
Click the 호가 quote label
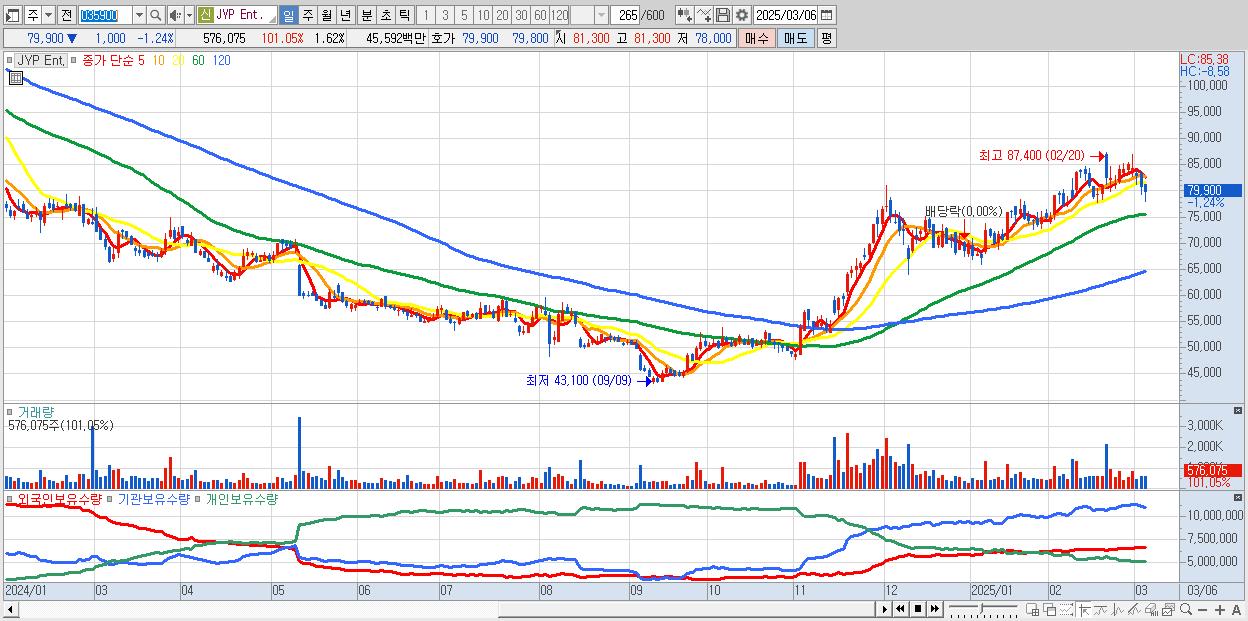coord(442,38)
